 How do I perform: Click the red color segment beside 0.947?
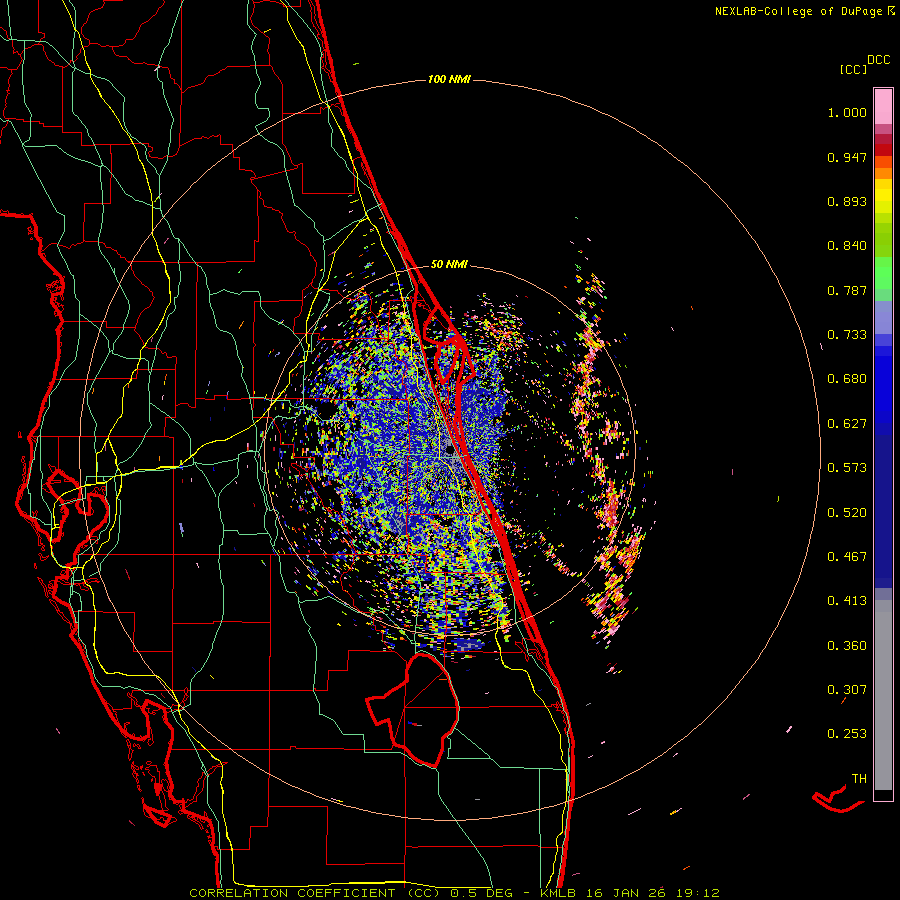(883, 150)
